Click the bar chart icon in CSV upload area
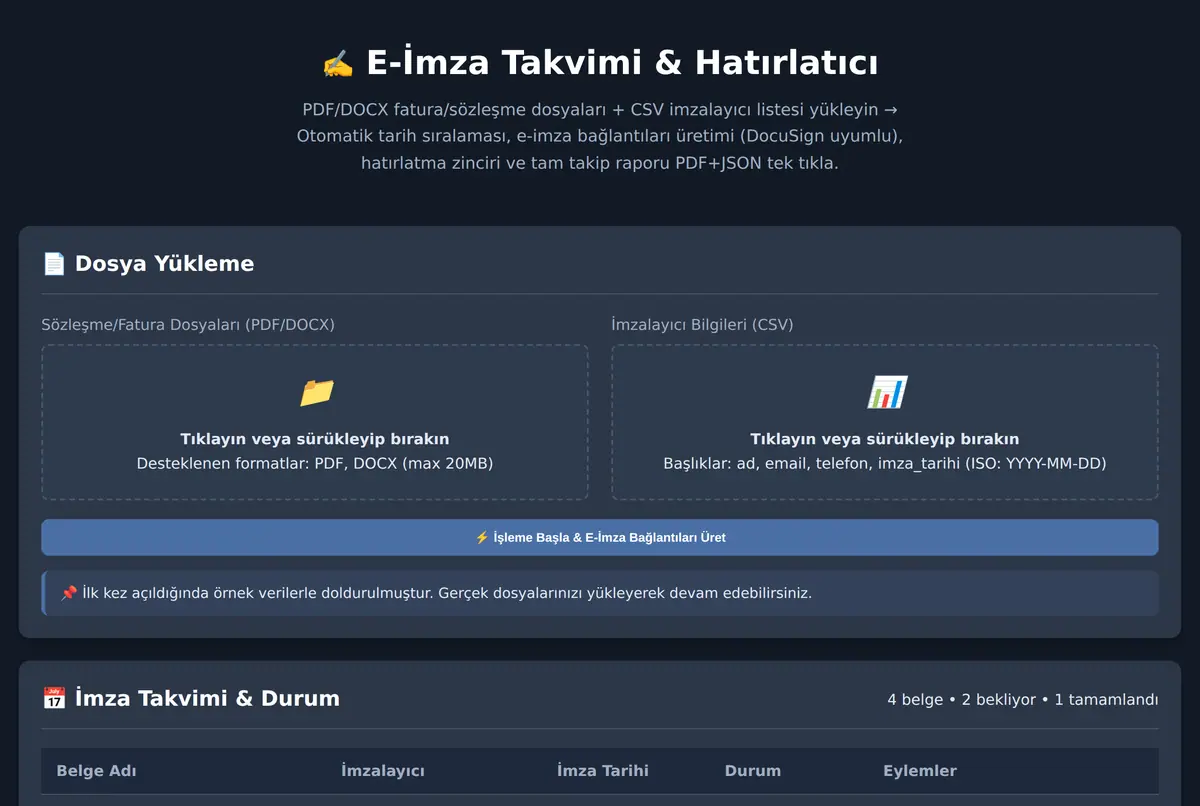Screen dimensions: 1200x806 click(x=886, y=392)
